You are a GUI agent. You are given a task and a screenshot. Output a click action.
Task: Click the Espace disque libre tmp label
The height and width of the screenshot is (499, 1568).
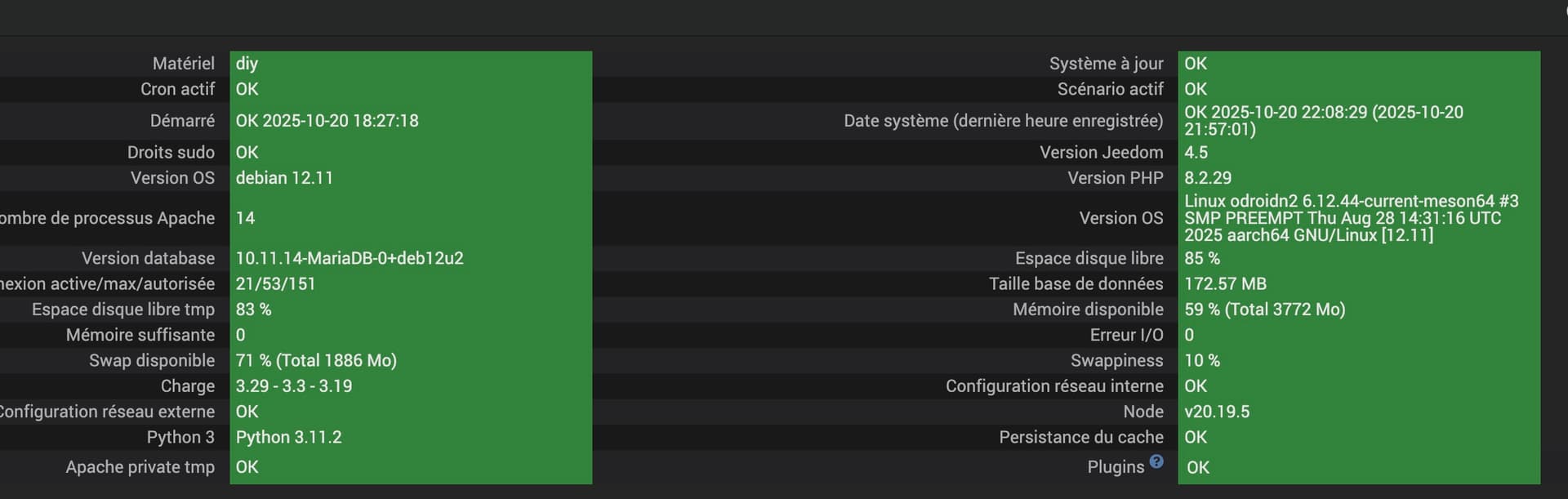point(123,310)
